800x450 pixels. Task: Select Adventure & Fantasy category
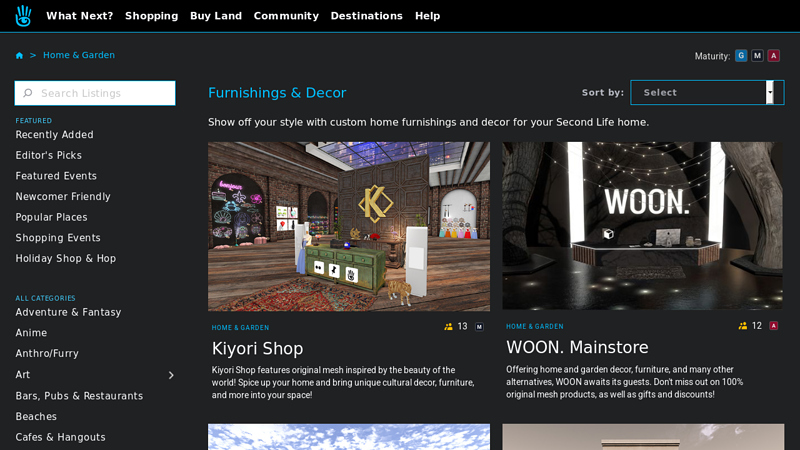[x=68, y=312]
